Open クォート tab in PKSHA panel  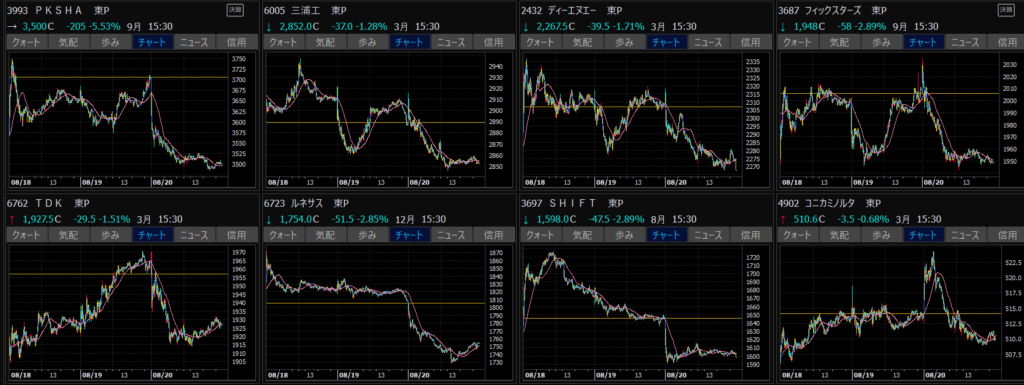point(26,42)
